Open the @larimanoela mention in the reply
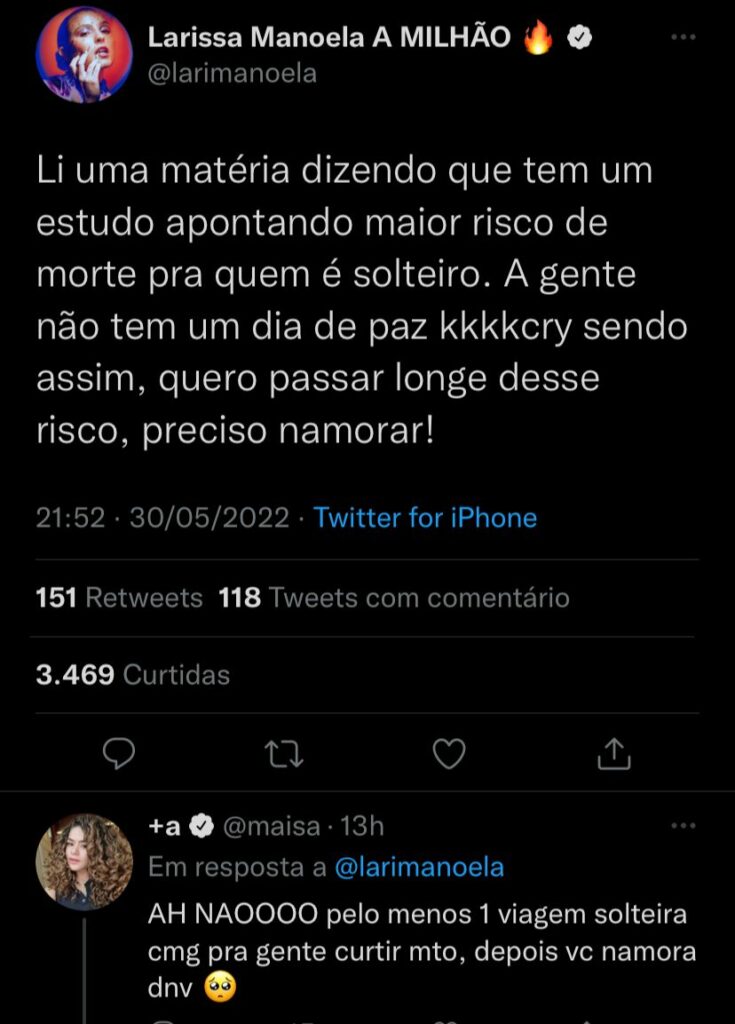735x1024 pixels. coord(419,867)
